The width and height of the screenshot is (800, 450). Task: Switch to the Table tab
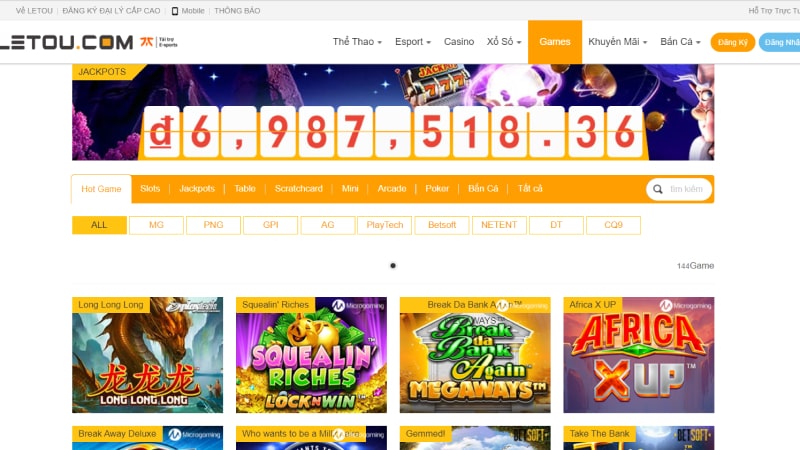coord(245,189)
